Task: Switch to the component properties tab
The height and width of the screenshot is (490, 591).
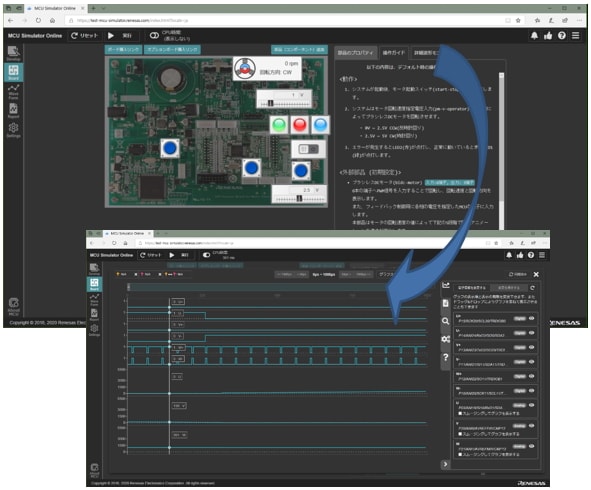Action: 355,53
